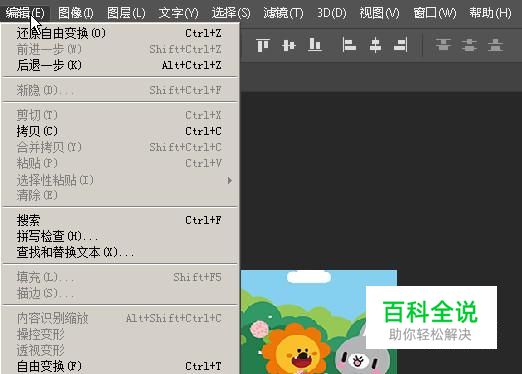Click the align horizontal centers icon

(x=375, y=45)
